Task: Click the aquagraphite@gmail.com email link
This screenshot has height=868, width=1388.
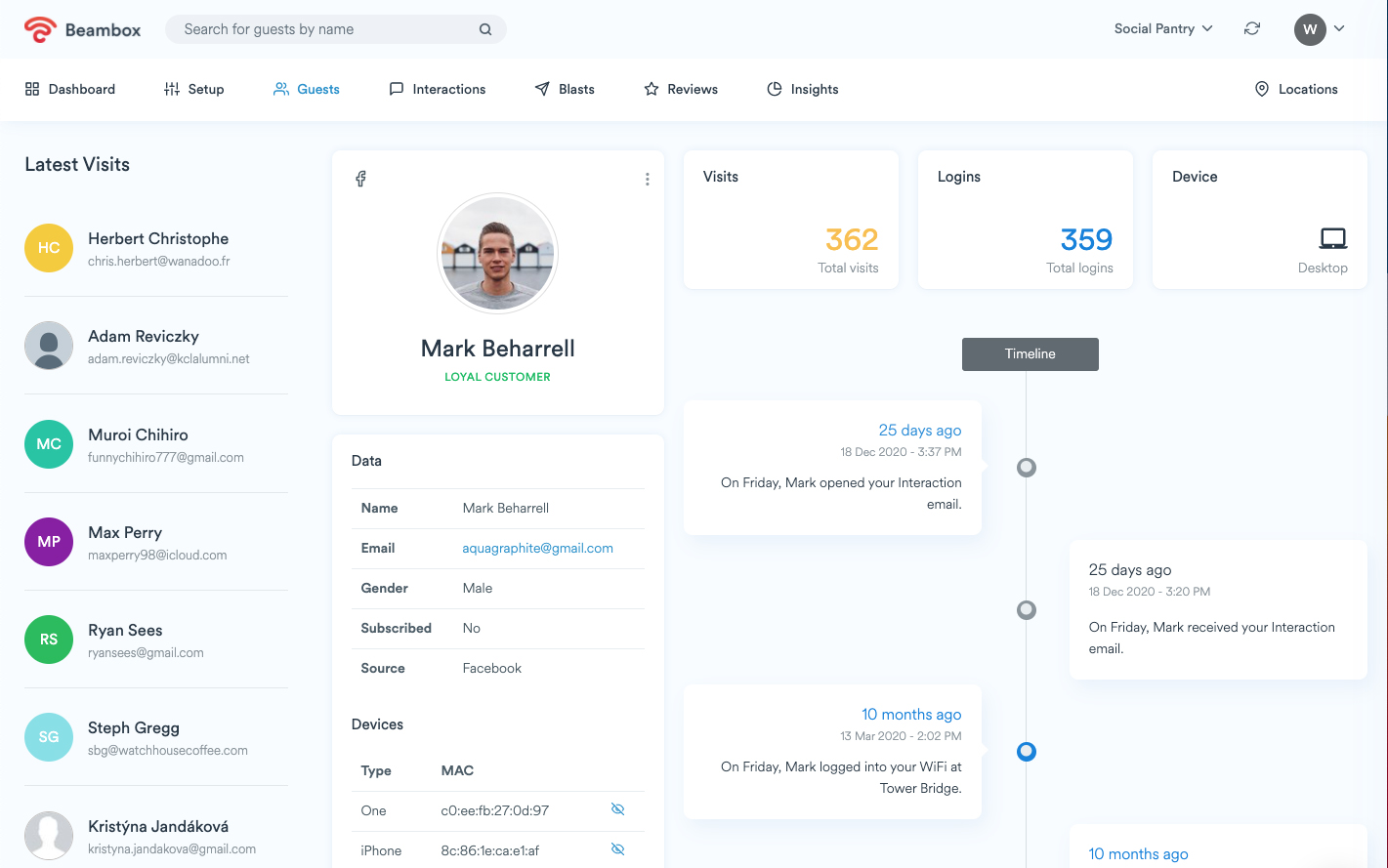Action: pos(537,549)
